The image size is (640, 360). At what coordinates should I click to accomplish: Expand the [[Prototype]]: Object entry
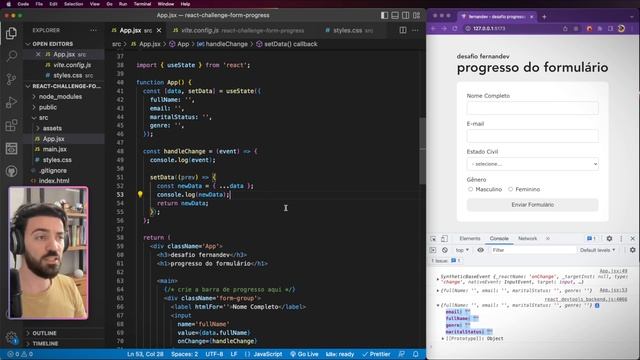coord(443,339)
